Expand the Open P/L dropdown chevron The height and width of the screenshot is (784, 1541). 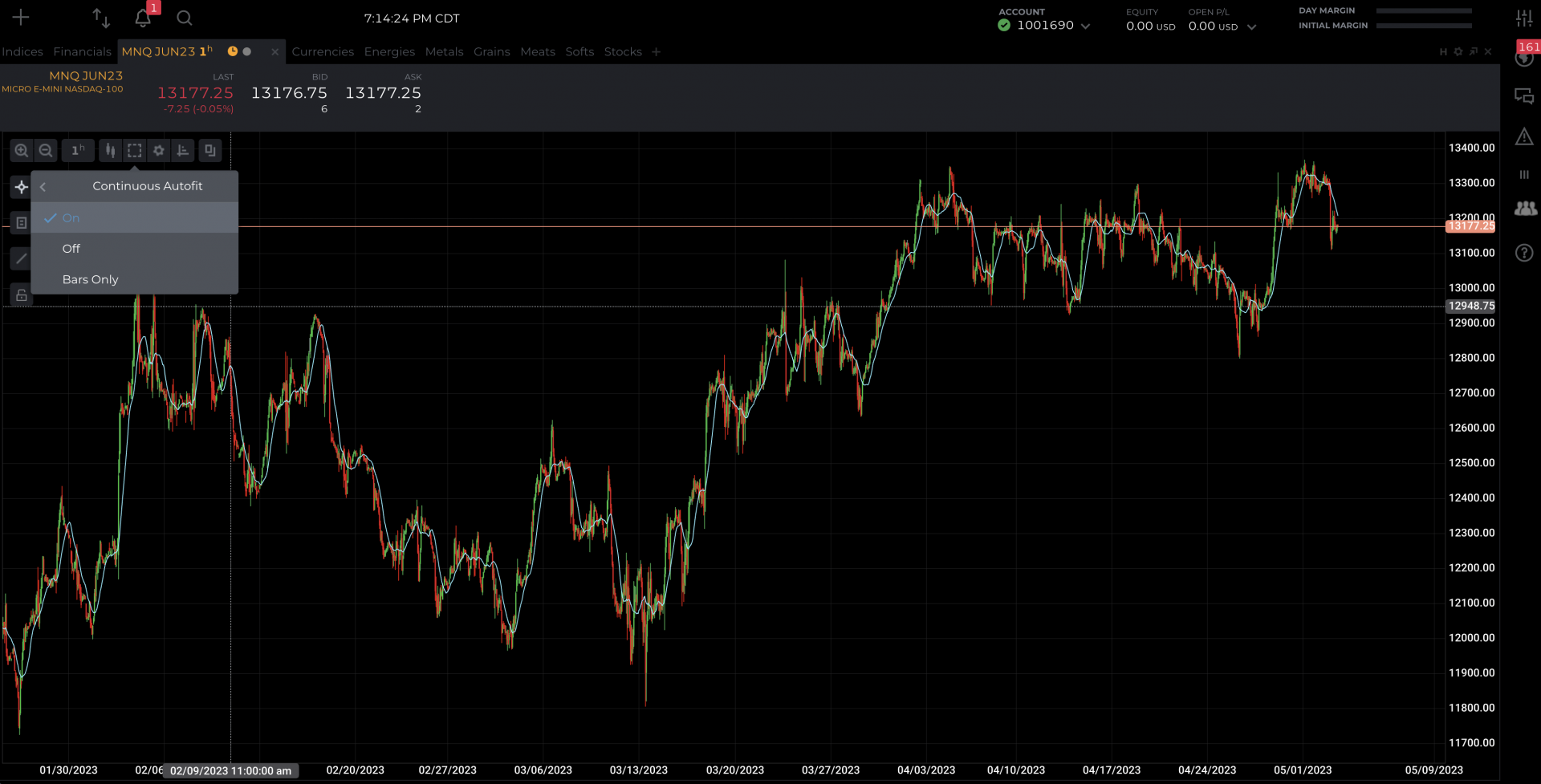pos(1251,26)
